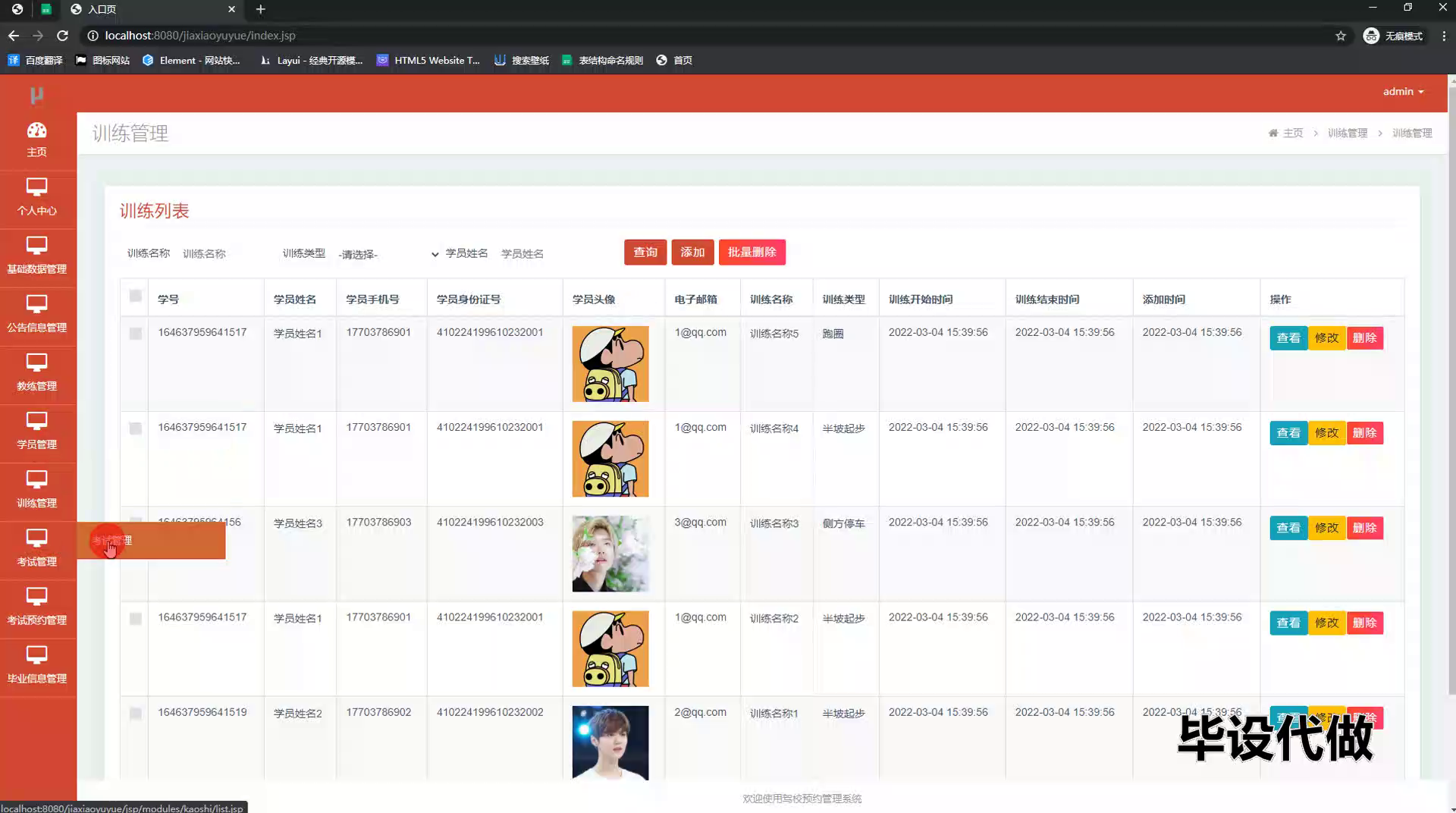This screenshot has width=1456, height=813.
Task: Select the 考试管理 flyout submenu item
Action: [x=151, y=540]
